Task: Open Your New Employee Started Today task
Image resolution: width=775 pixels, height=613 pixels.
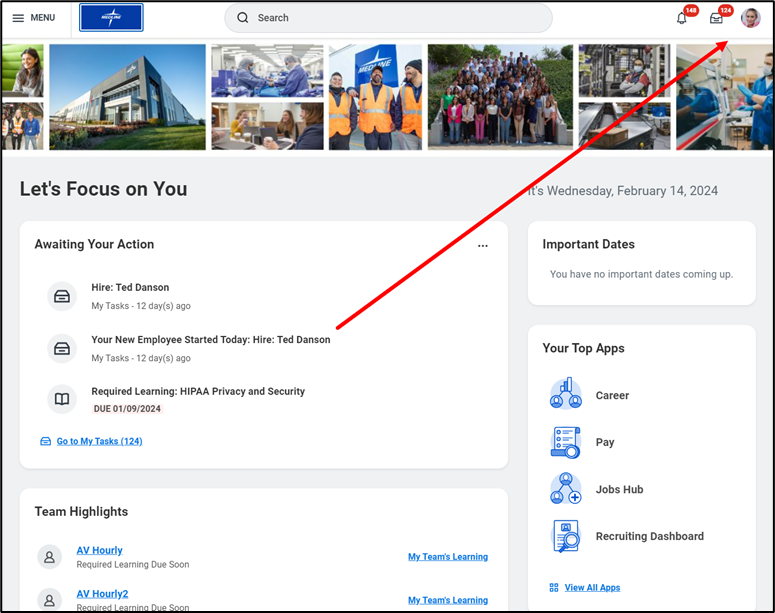Action: tap(210, 340)
